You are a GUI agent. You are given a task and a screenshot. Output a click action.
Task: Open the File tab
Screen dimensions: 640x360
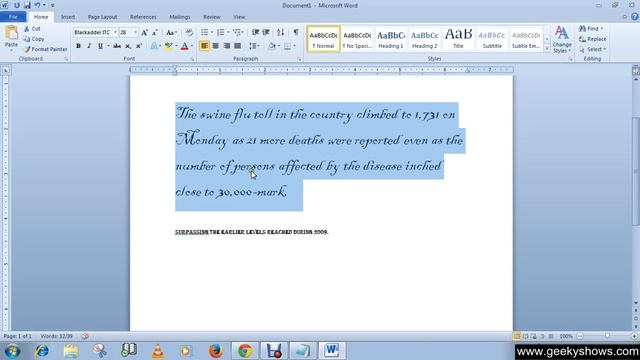pos(13,17)
